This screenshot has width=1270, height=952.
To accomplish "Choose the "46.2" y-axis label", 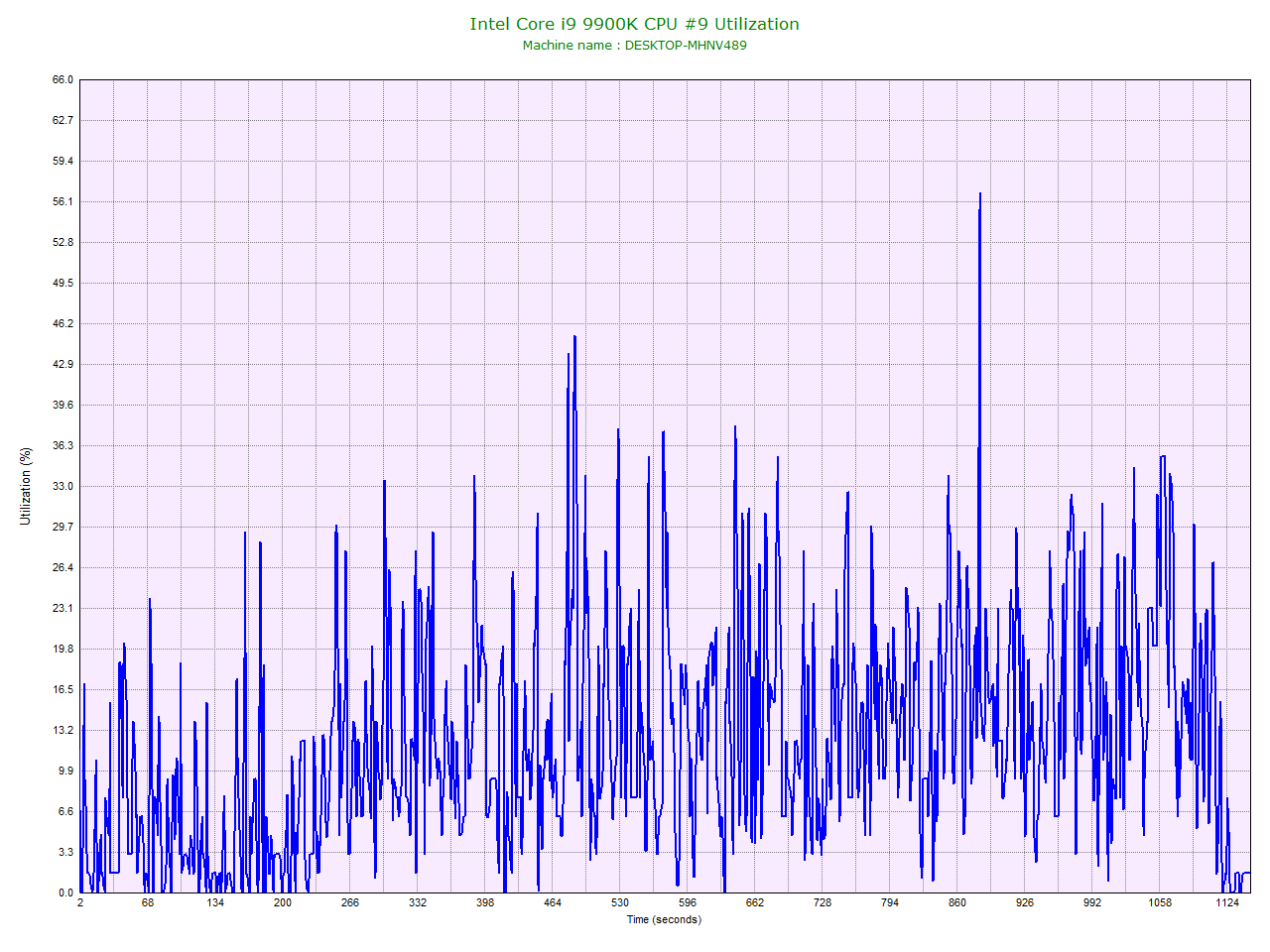I will click(63, 324).
